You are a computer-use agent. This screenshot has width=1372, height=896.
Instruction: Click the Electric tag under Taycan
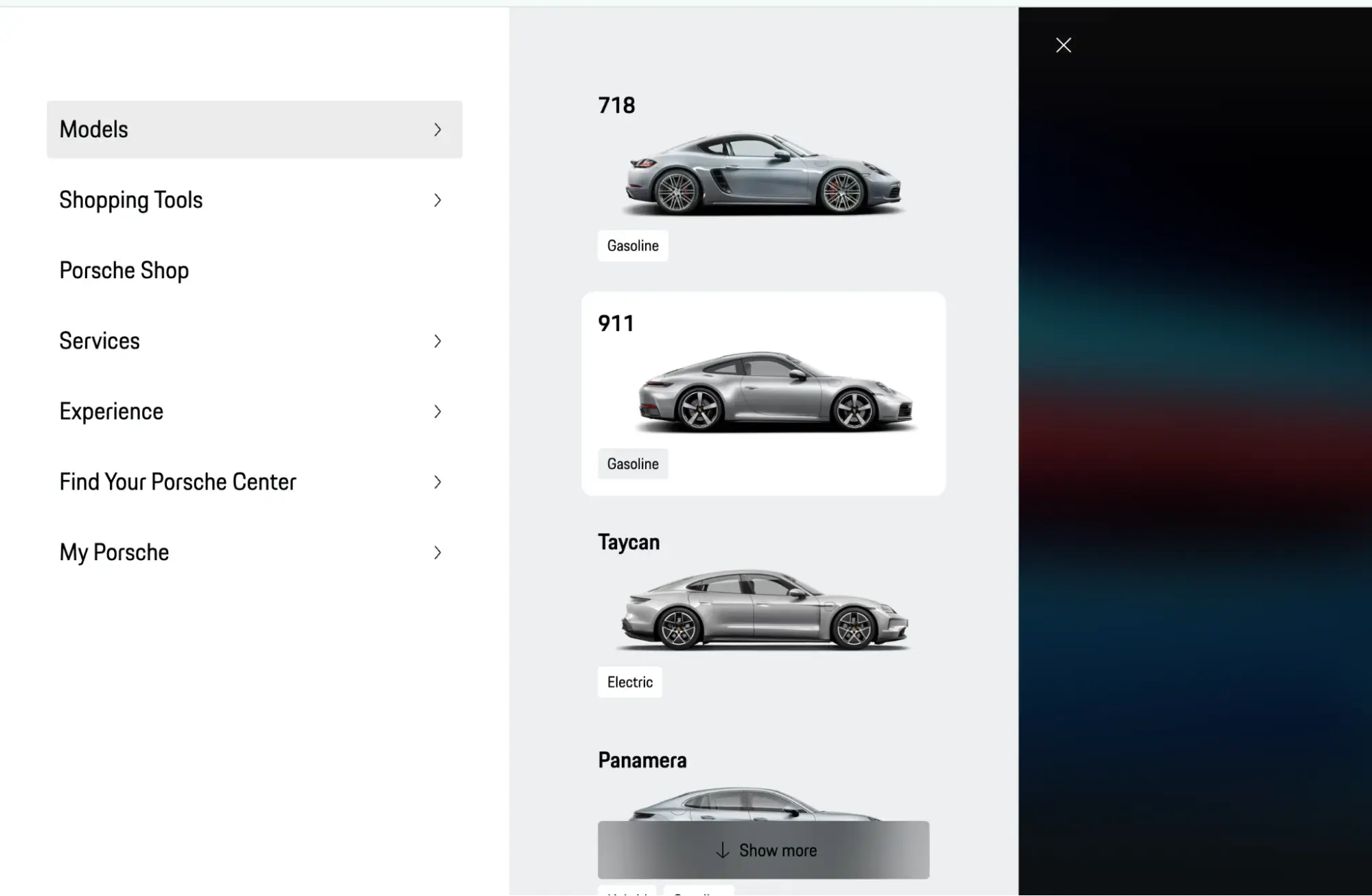pyautogui.click(x=629, y=682)
